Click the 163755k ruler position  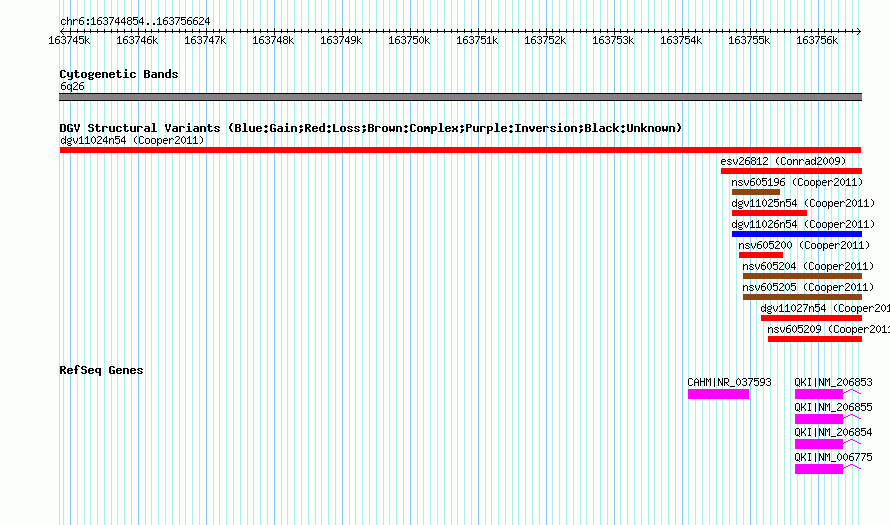[x=749, y=40]
